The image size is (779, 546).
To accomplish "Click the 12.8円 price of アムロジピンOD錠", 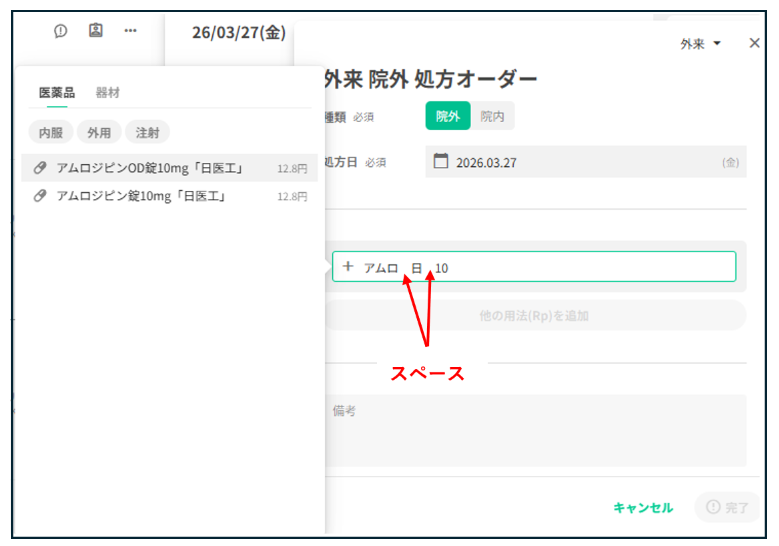I will point(292,168).
